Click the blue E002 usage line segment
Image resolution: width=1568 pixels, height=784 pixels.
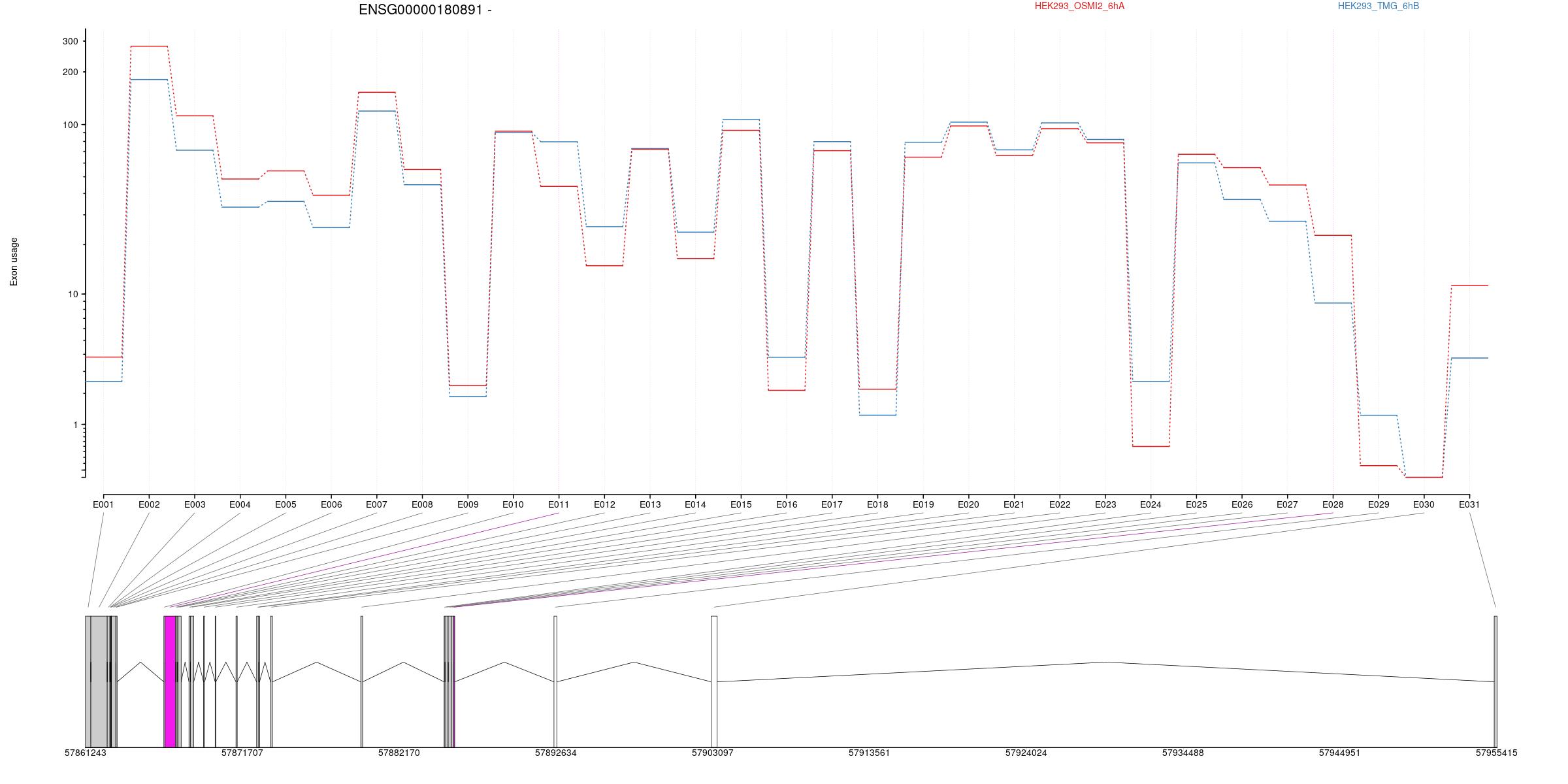tap(149, 80)
